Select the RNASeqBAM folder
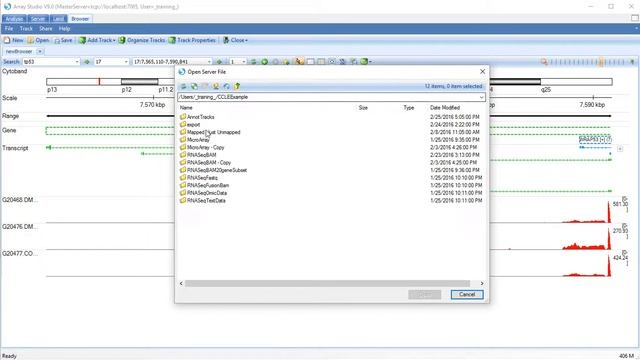 coord(198,155)
